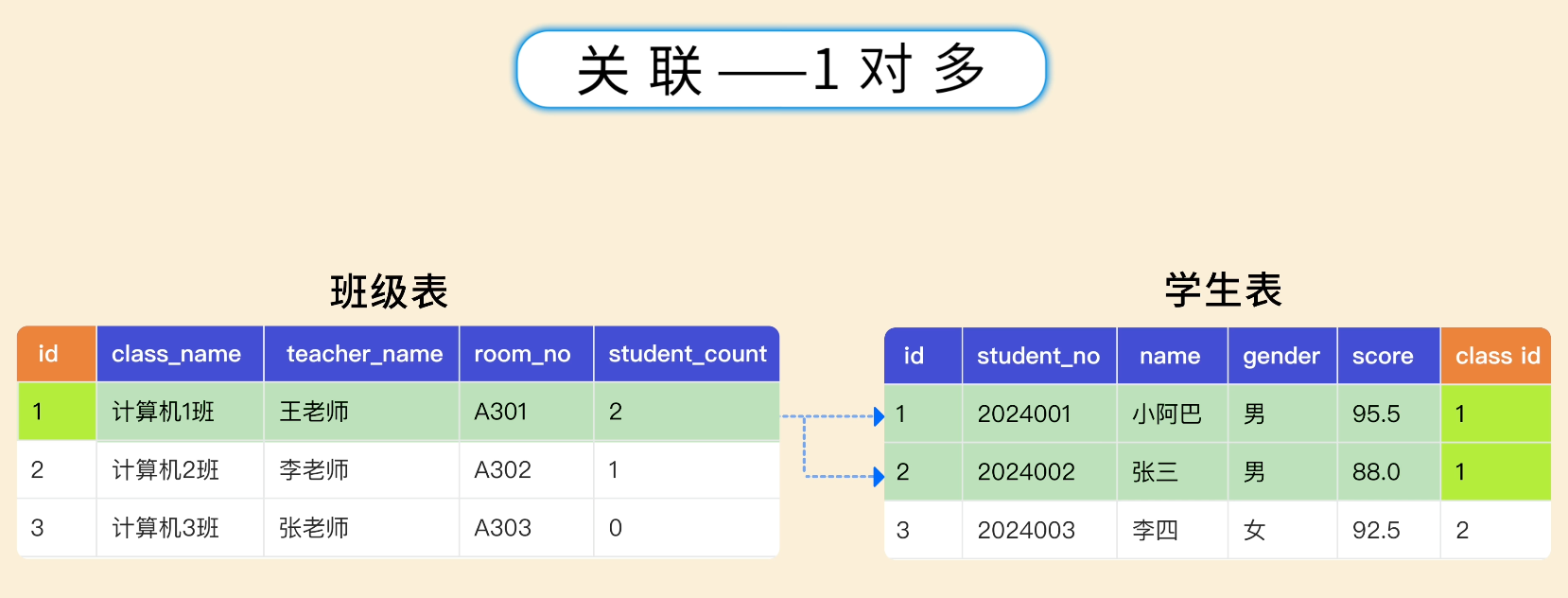
Task: Click the orange class id header
Action: click(x=1497, y=356)
